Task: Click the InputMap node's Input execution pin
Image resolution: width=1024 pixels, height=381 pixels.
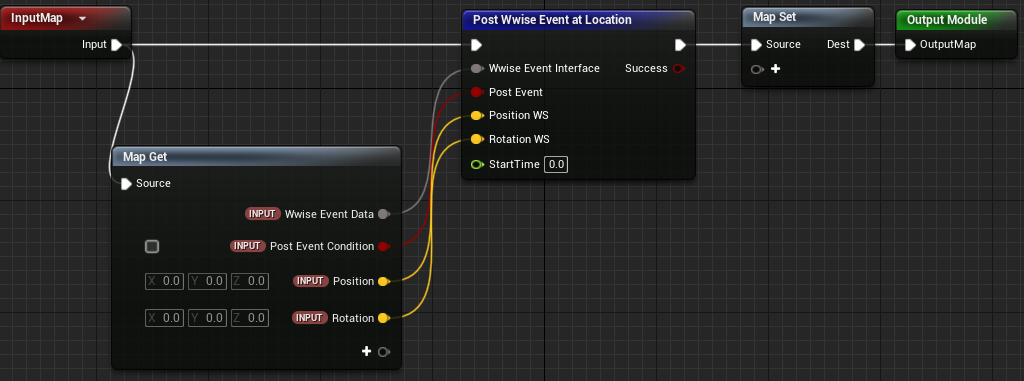Action: (116, 44)
